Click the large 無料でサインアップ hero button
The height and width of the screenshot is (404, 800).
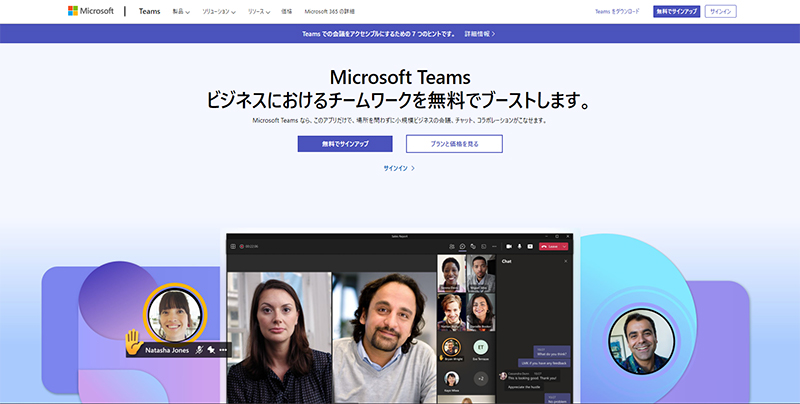(x=345, y=144)
